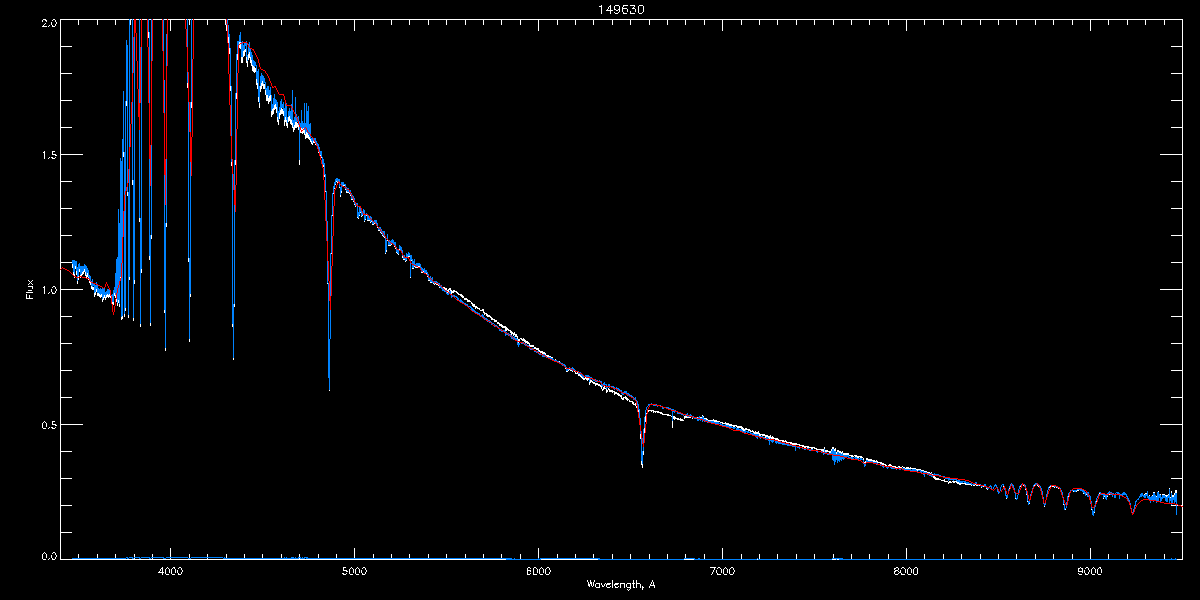Click the Flux y-axis label
The image size is (1200, 600).
click(x=29, y=290)
